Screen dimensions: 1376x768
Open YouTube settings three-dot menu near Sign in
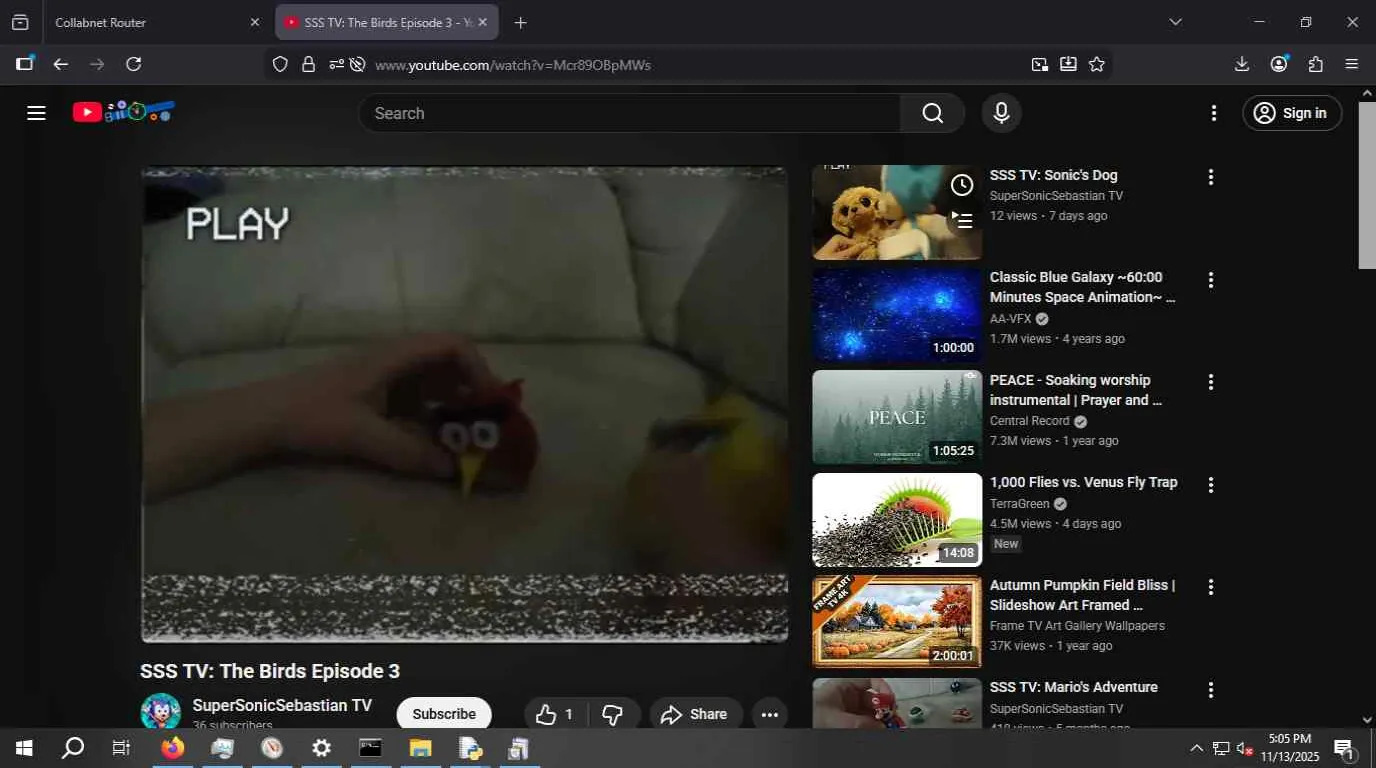tap(1214, 113)
